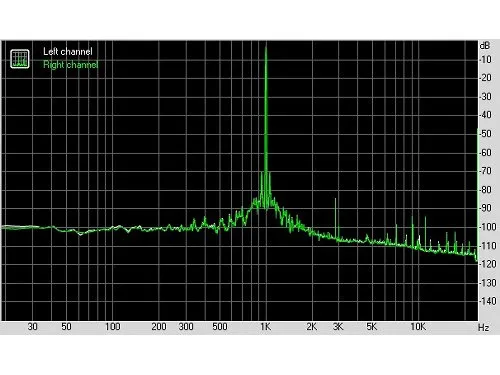The image size is (500, 375).
Task: Click the 5K frequency axis label
Action: (x=372, y=327)
